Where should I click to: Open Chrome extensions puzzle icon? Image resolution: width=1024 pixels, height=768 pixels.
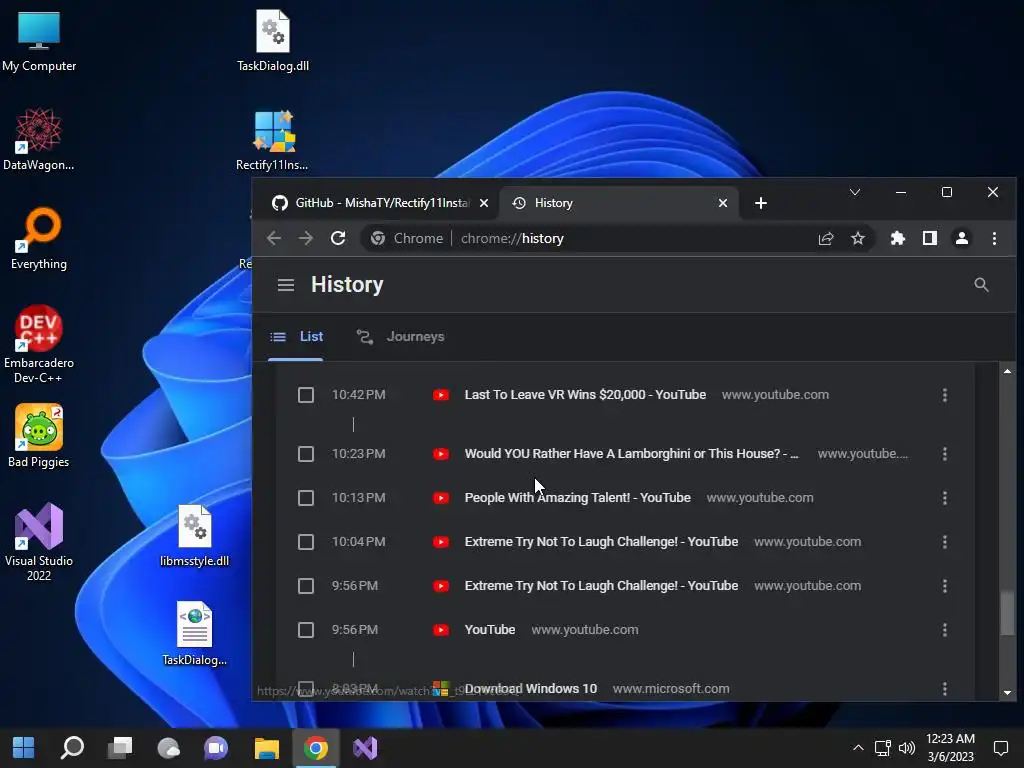point(898,238)
